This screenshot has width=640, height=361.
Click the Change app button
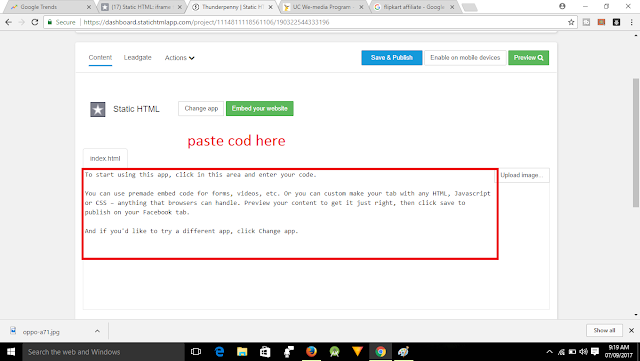coord(201,109)
